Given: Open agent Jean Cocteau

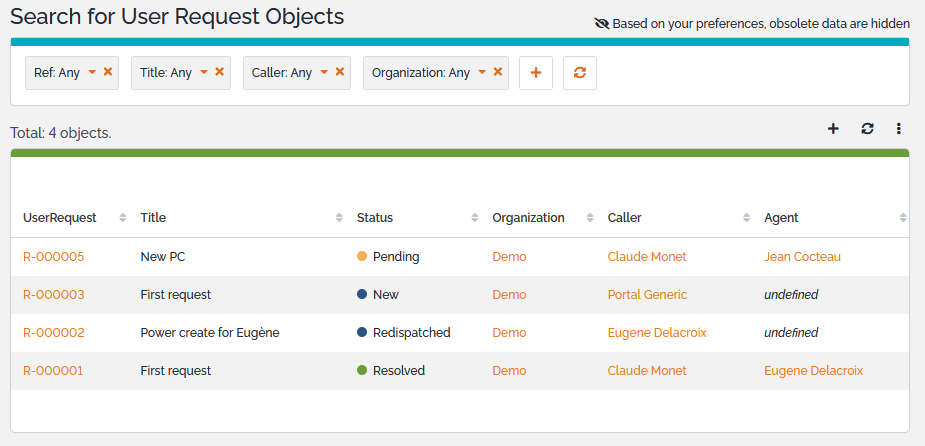Looking at the screenshot, I should pos(802,257).
